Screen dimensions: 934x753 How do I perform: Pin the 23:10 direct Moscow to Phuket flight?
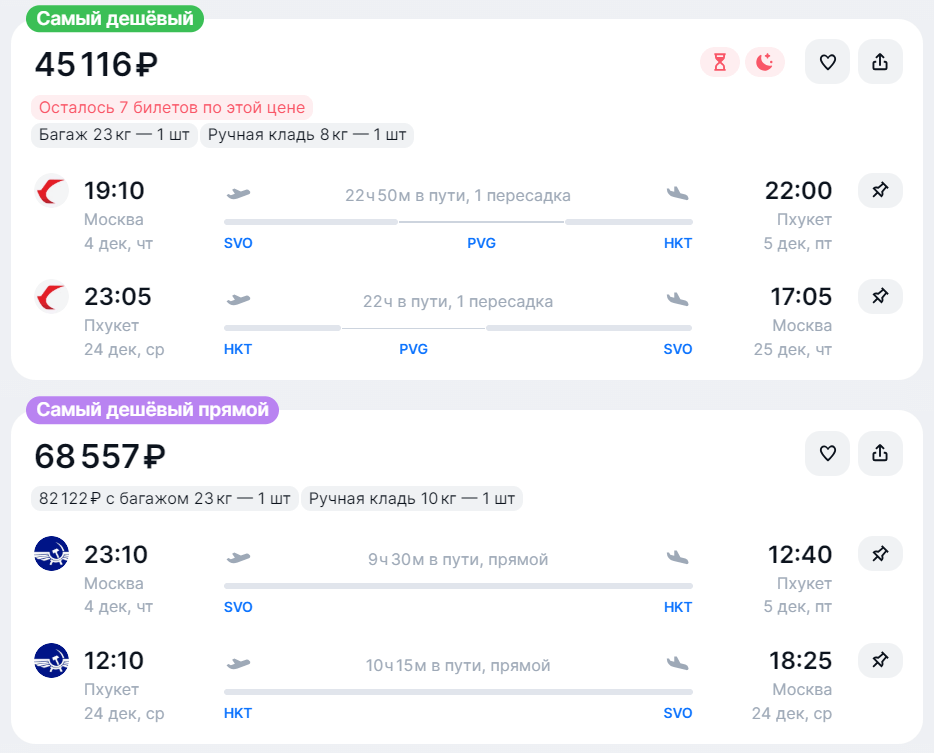click(880, 553)
